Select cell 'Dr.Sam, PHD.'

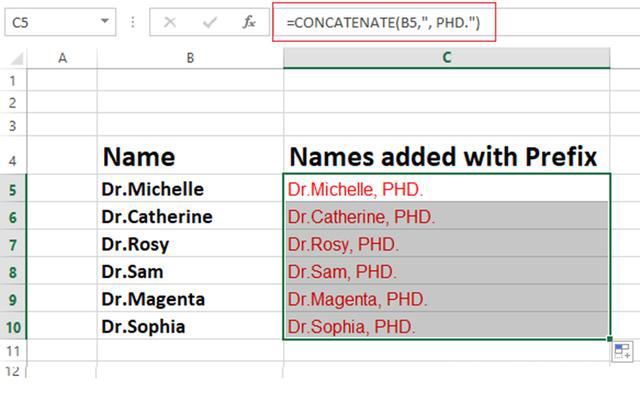447,271
